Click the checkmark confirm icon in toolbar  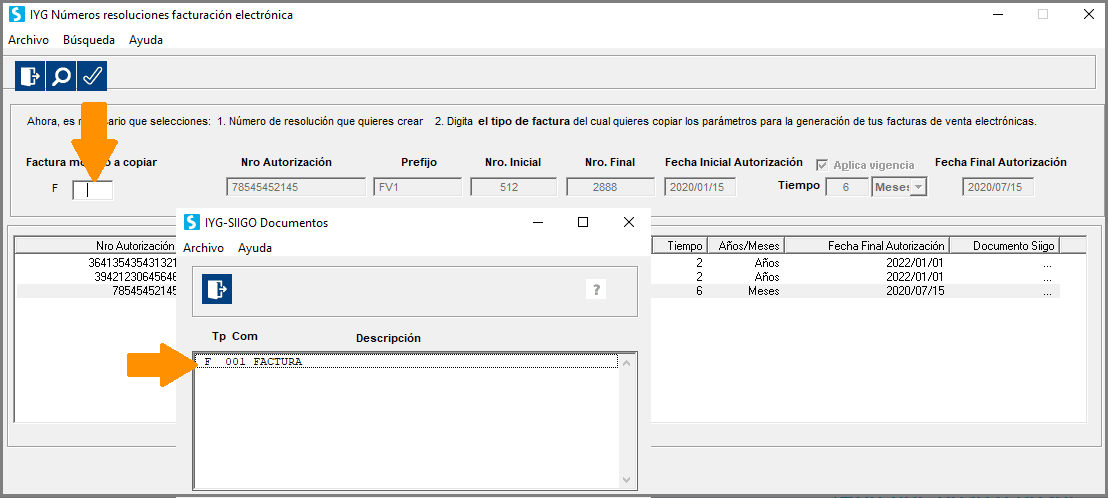pyautogui.click(x=92, y=76)
